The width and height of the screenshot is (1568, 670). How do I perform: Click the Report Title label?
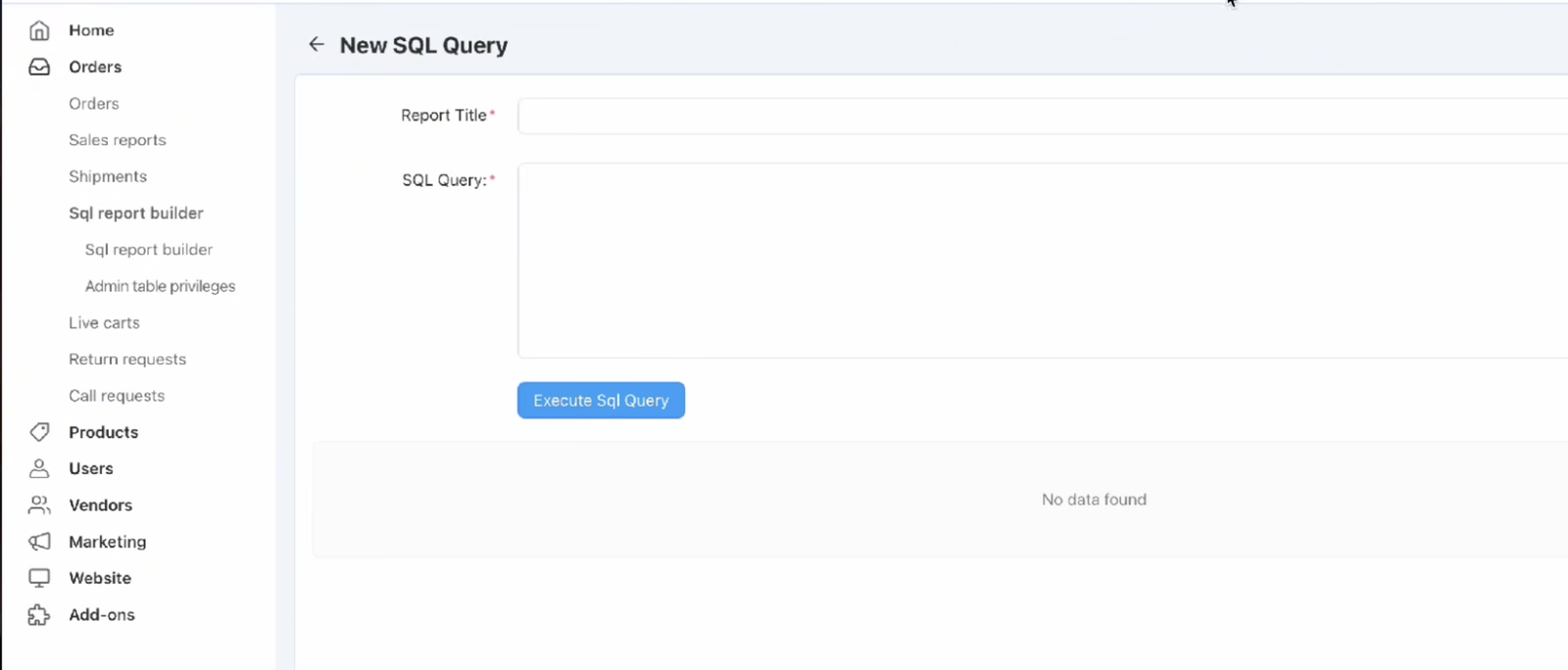(444, 116)
